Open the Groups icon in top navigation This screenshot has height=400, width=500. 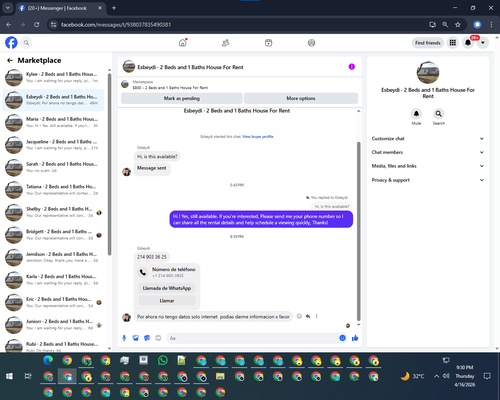[311, 43]
